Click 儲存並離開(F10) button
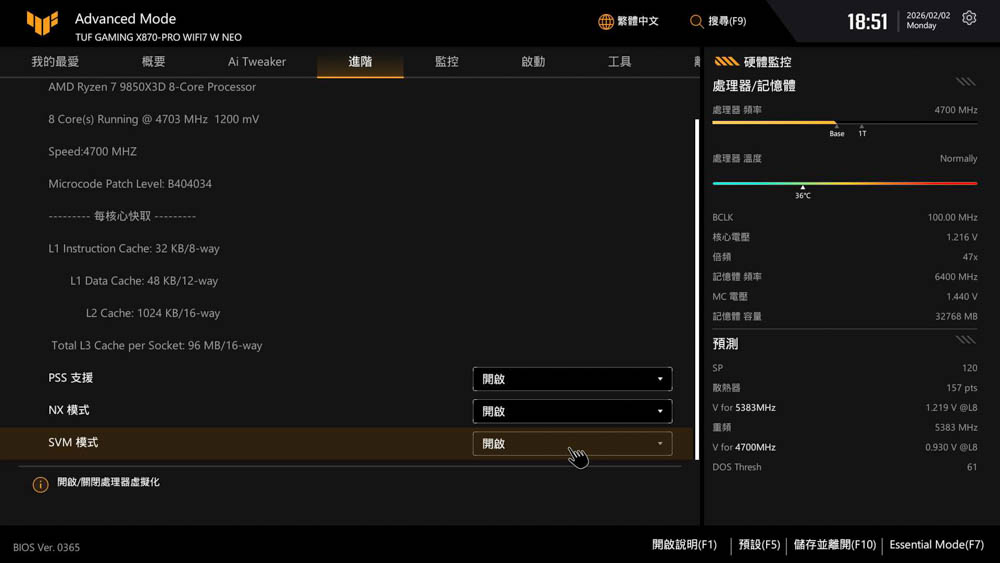Screen dimensions: 1000x563 click(834, 545)
